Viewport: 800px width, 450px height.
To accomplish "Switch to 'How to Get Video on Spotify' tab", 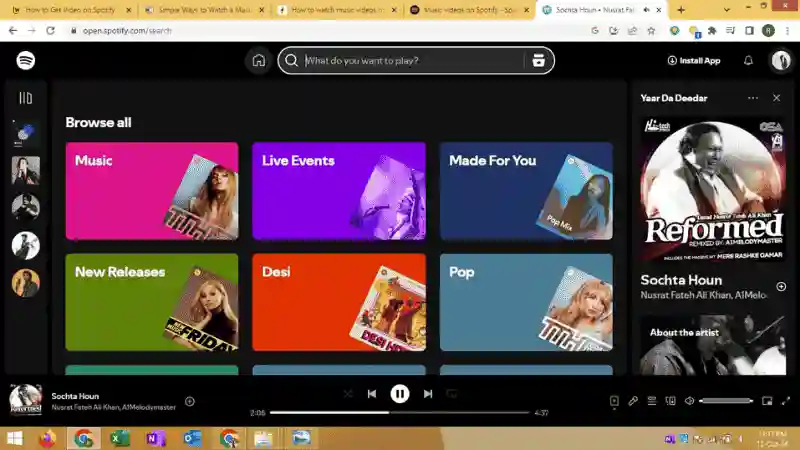I will pyautogui.click(x=70, y=10).
